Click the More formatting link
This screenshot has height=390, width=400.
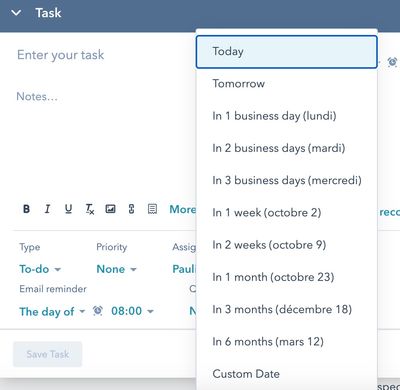pos(183,209)
